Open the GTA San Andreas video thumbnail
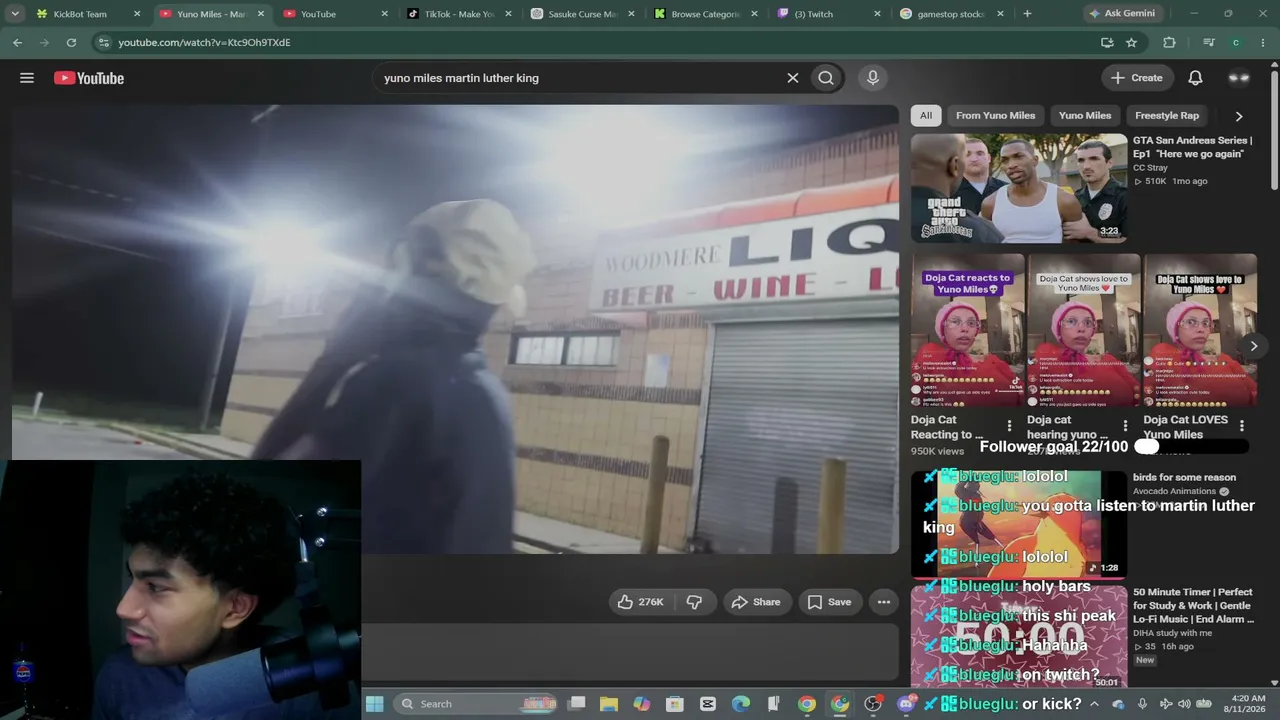1280x720 pixels. [1019, 188]
